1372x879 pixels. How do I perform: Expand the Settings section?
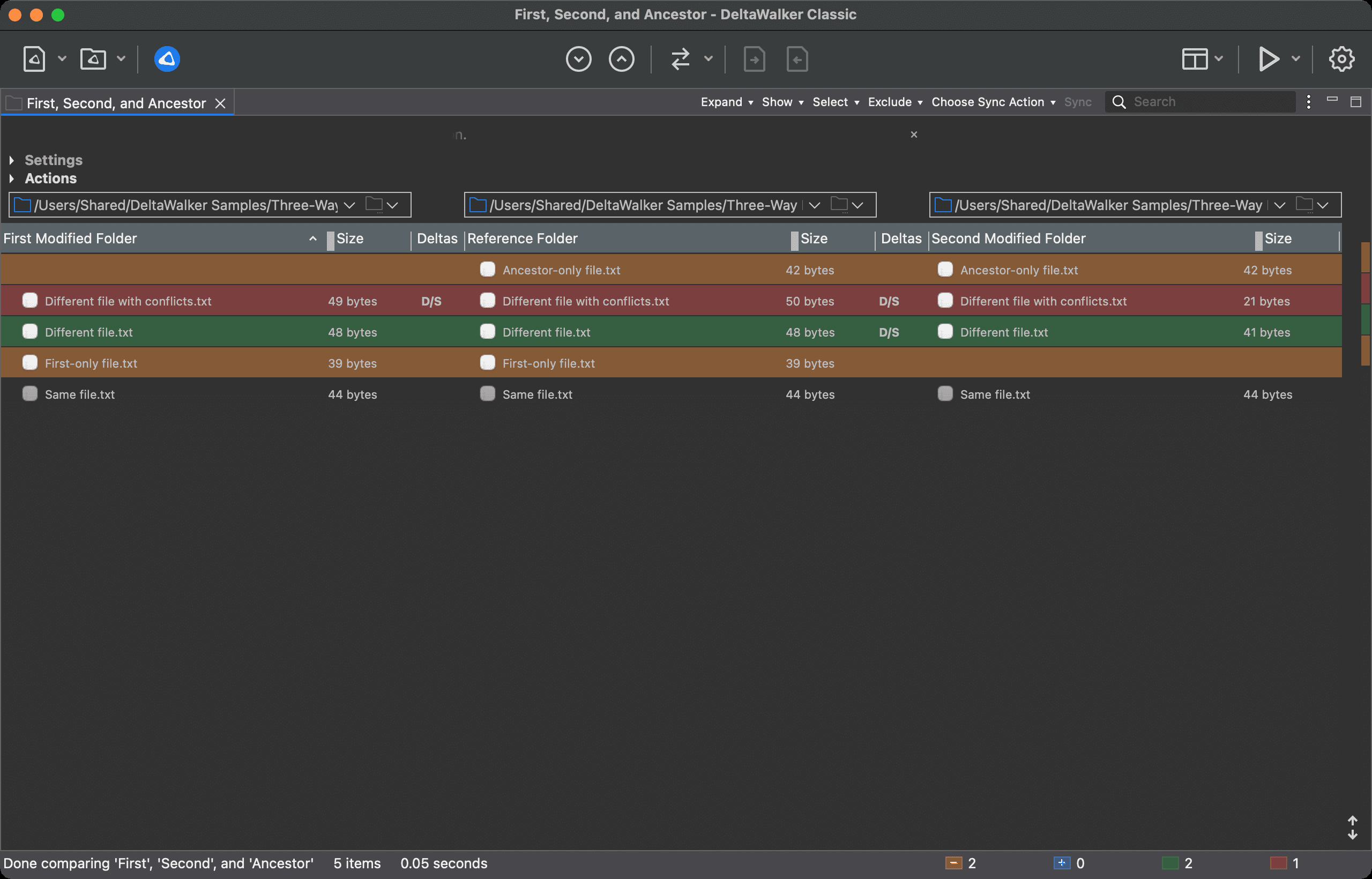point(11,160)
